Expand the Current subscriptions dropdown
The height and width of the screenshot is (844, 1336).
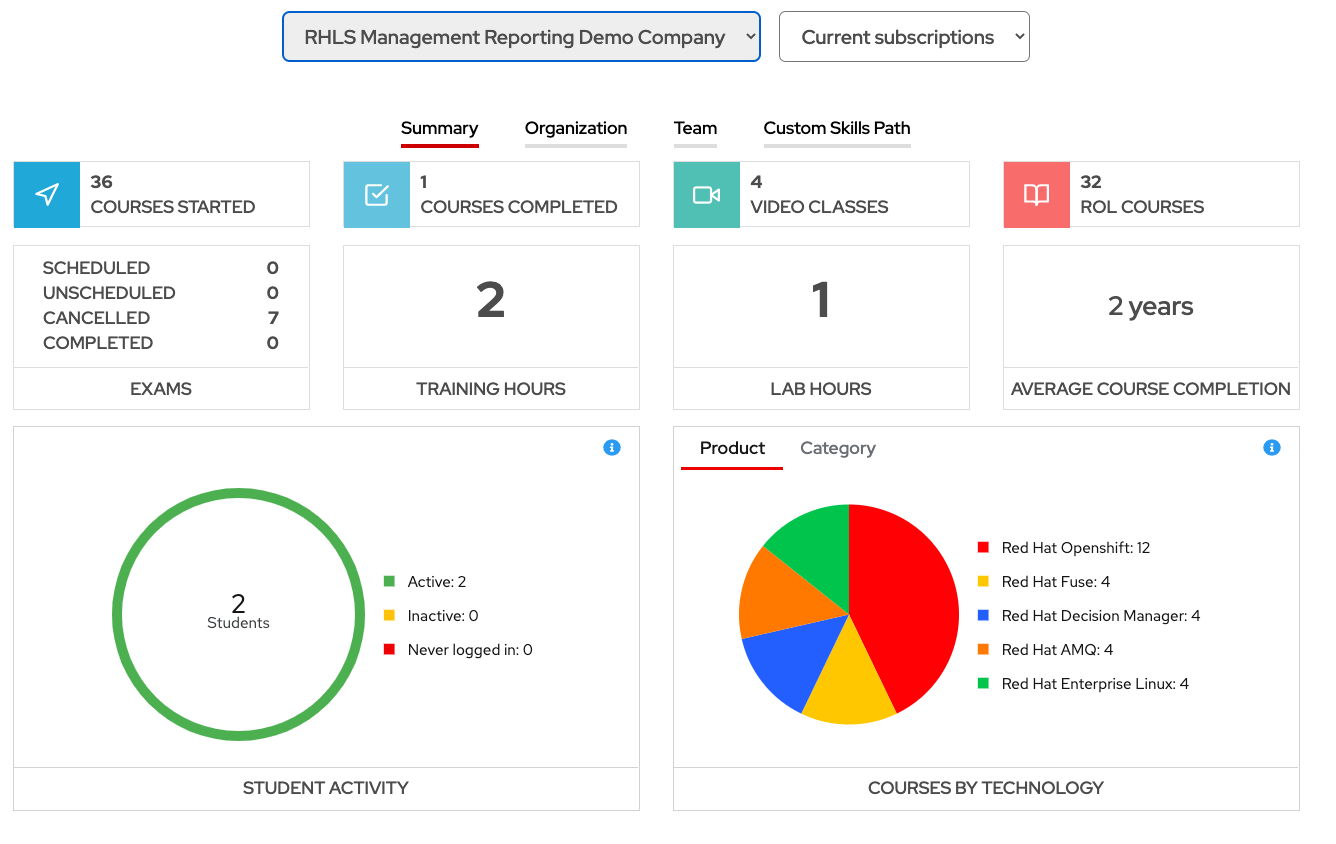[903, 36]
